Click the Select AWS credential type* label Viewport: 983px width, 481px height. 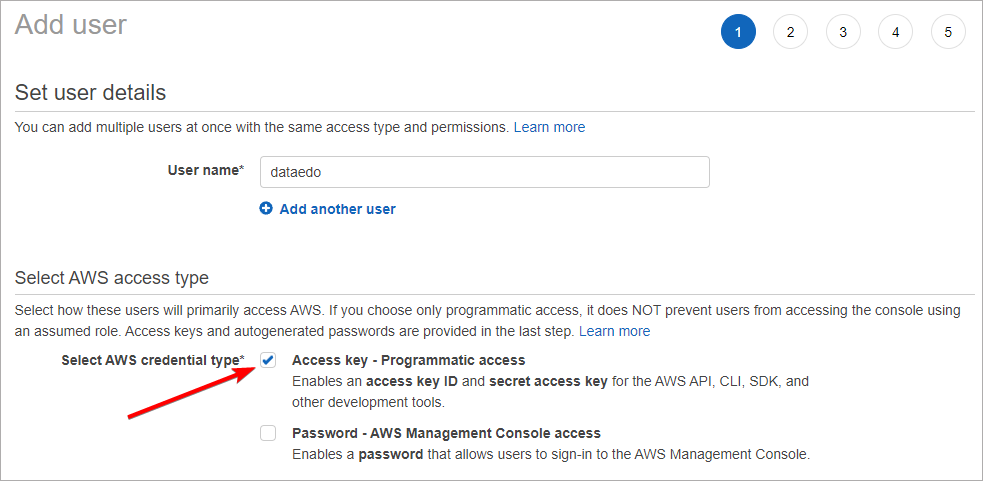coord(154,360)
